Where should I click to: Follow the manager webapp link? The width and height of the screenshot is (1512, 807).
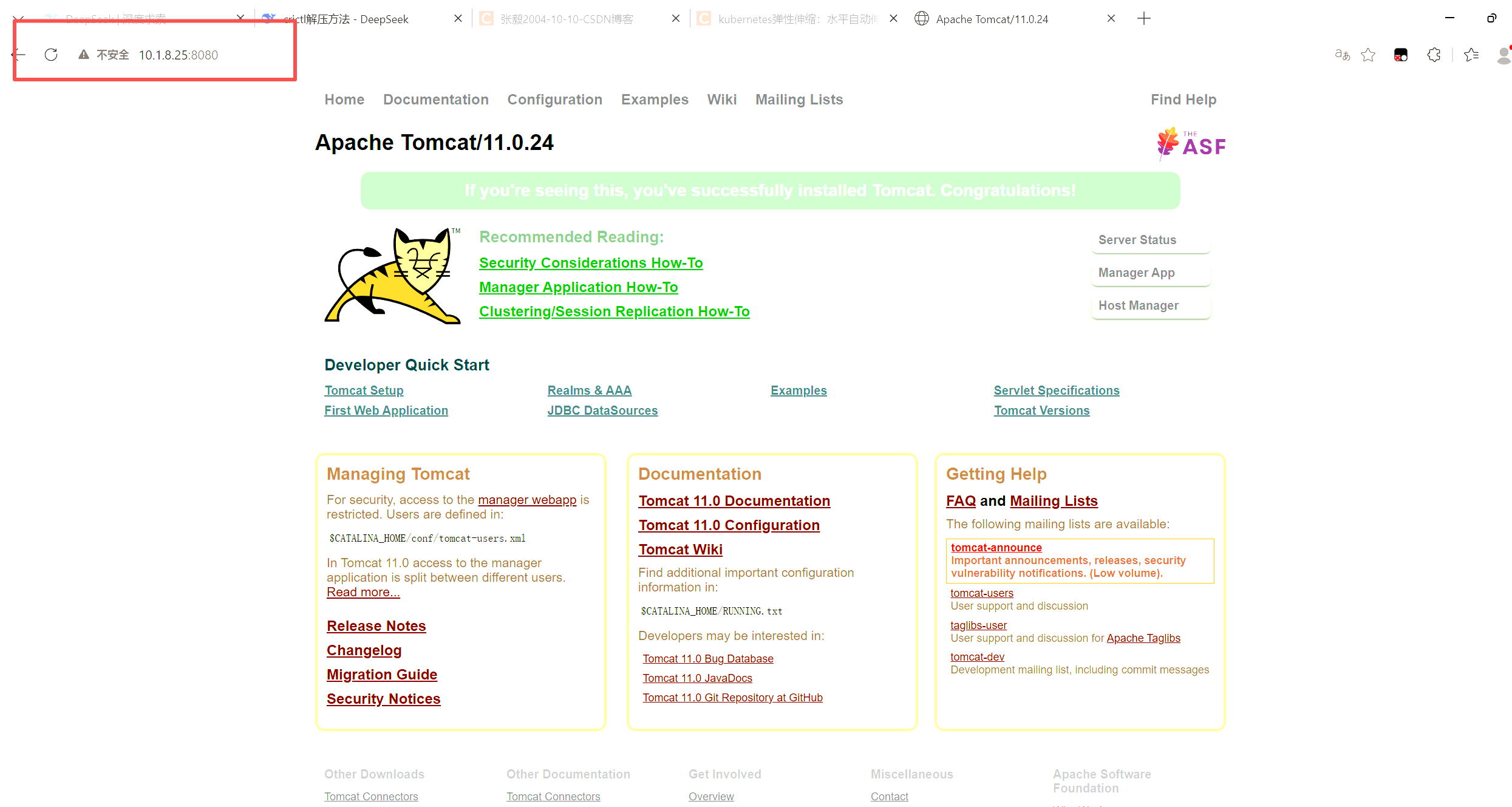(x=527, y=500)
